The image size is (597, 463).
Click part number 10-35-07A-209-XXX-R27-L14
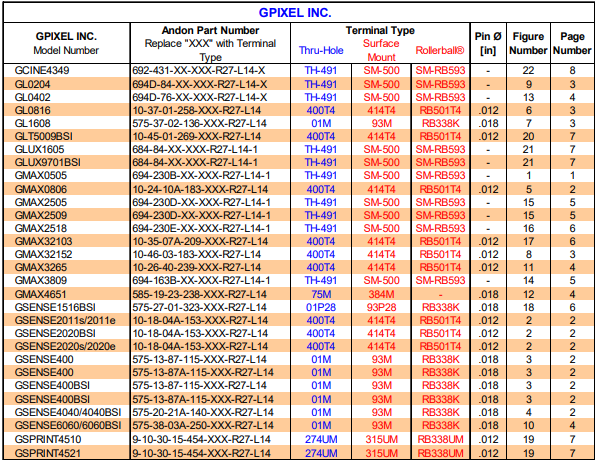200,241
